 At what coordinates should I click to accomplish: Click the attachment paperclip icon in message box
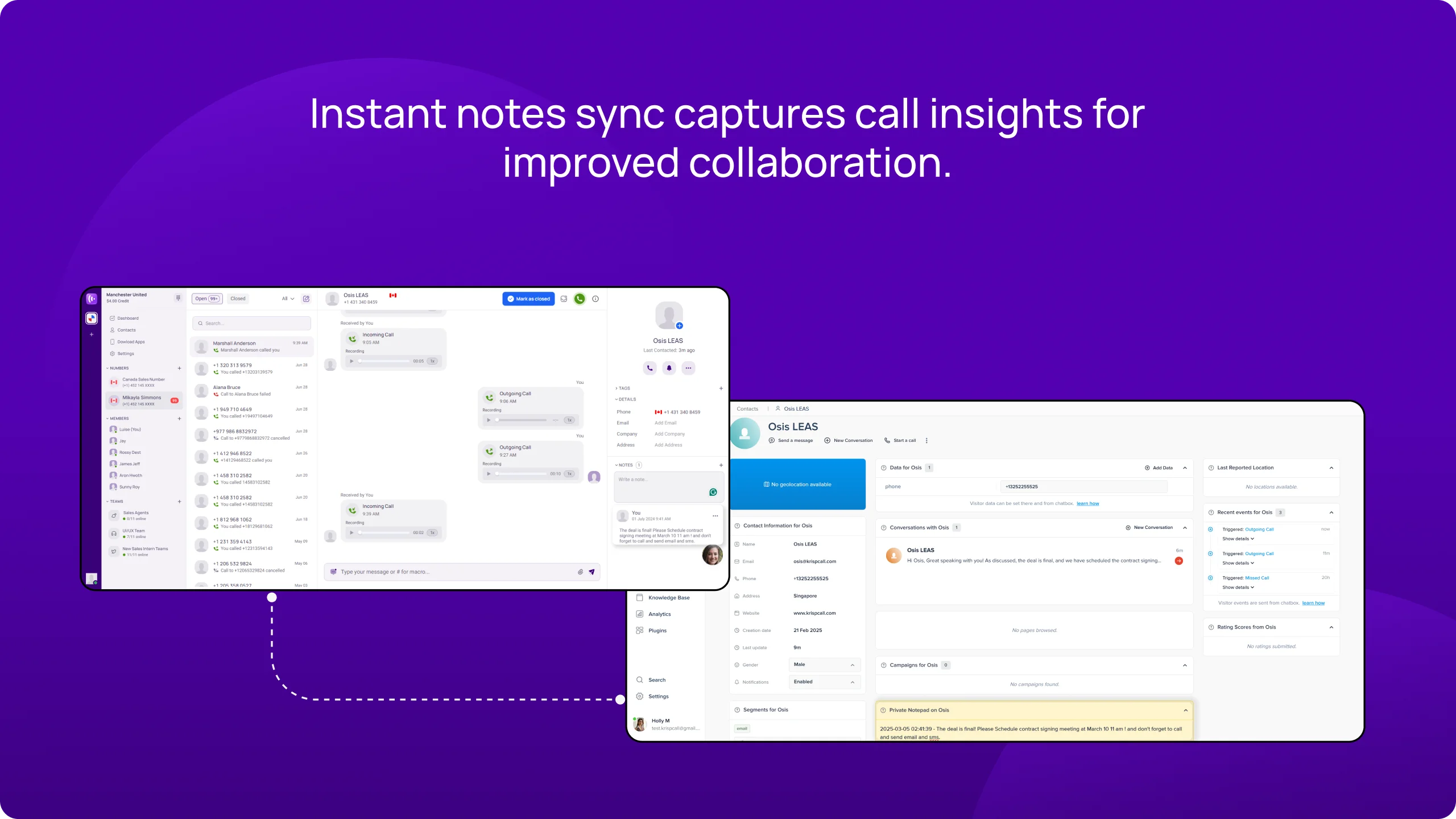pyautogui.click(x=580, y=572)
